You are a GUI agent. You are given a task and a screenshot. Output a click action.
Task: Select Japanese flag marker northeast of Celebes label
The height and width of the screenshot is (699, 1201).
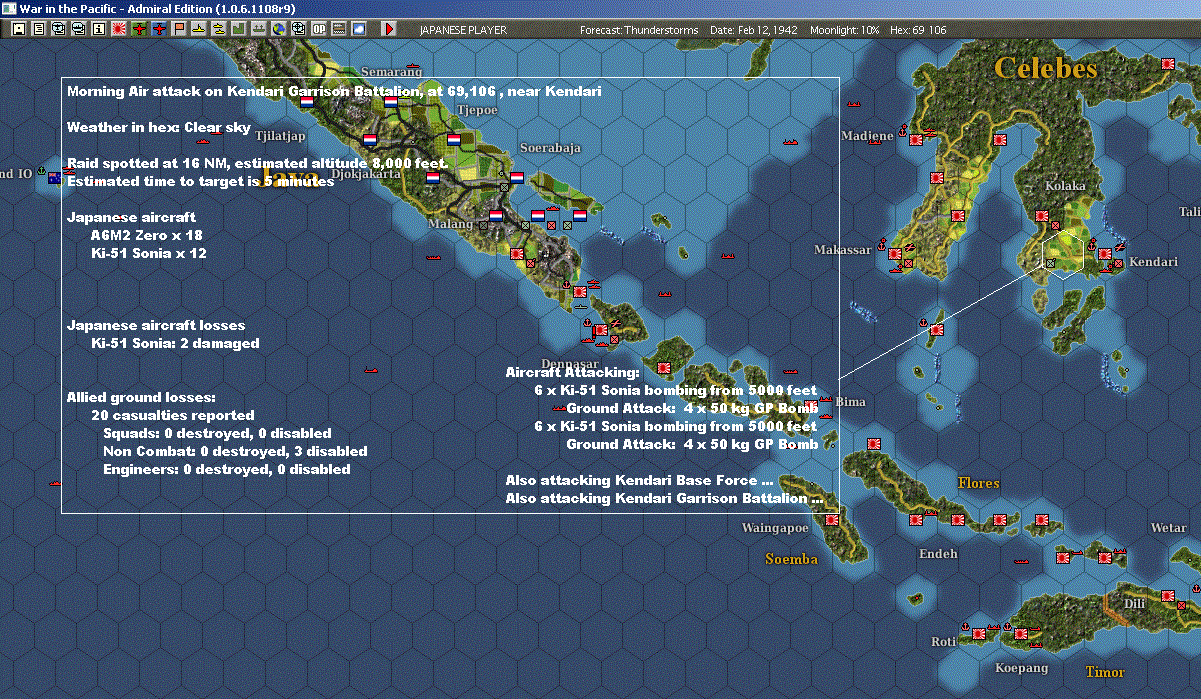click(x=1167, y=63)
